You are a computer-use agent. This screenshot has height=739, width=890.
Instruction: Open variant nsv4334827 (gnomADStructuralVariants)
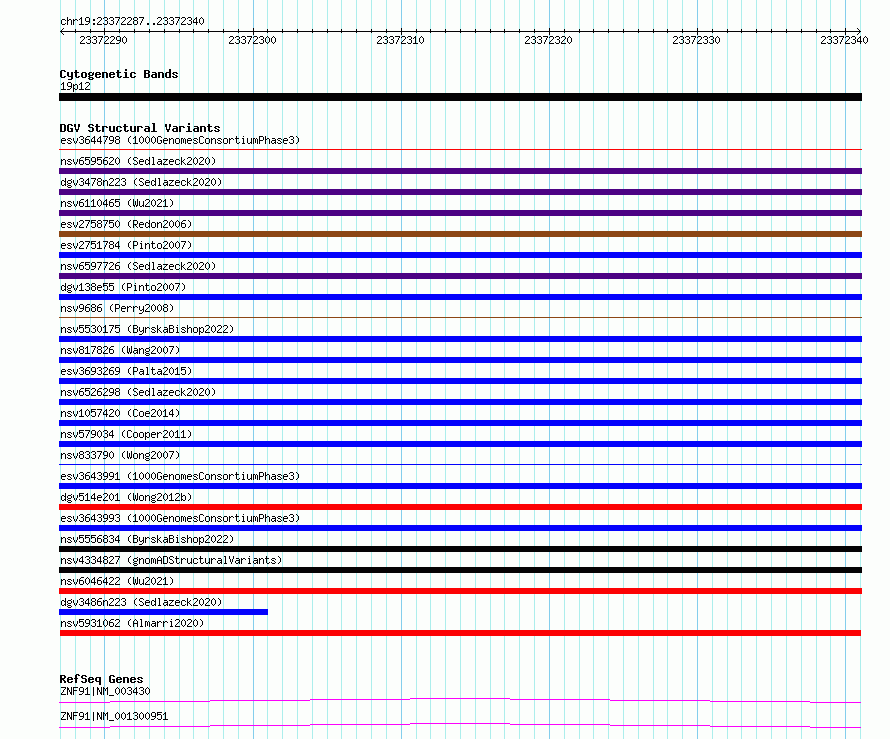(x=171, y=560)
